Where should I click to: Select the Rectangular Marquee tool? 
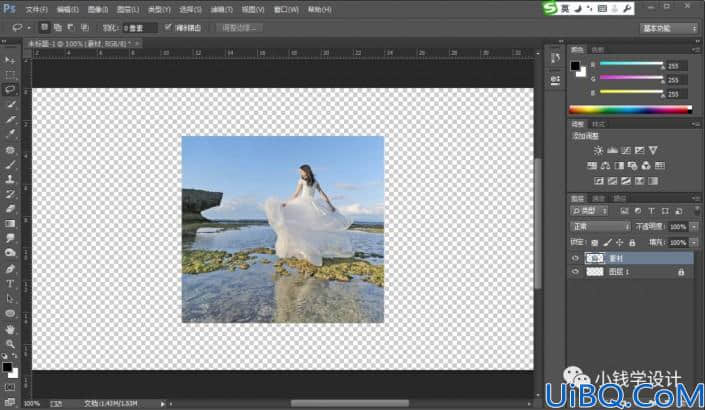click(10, 75)
